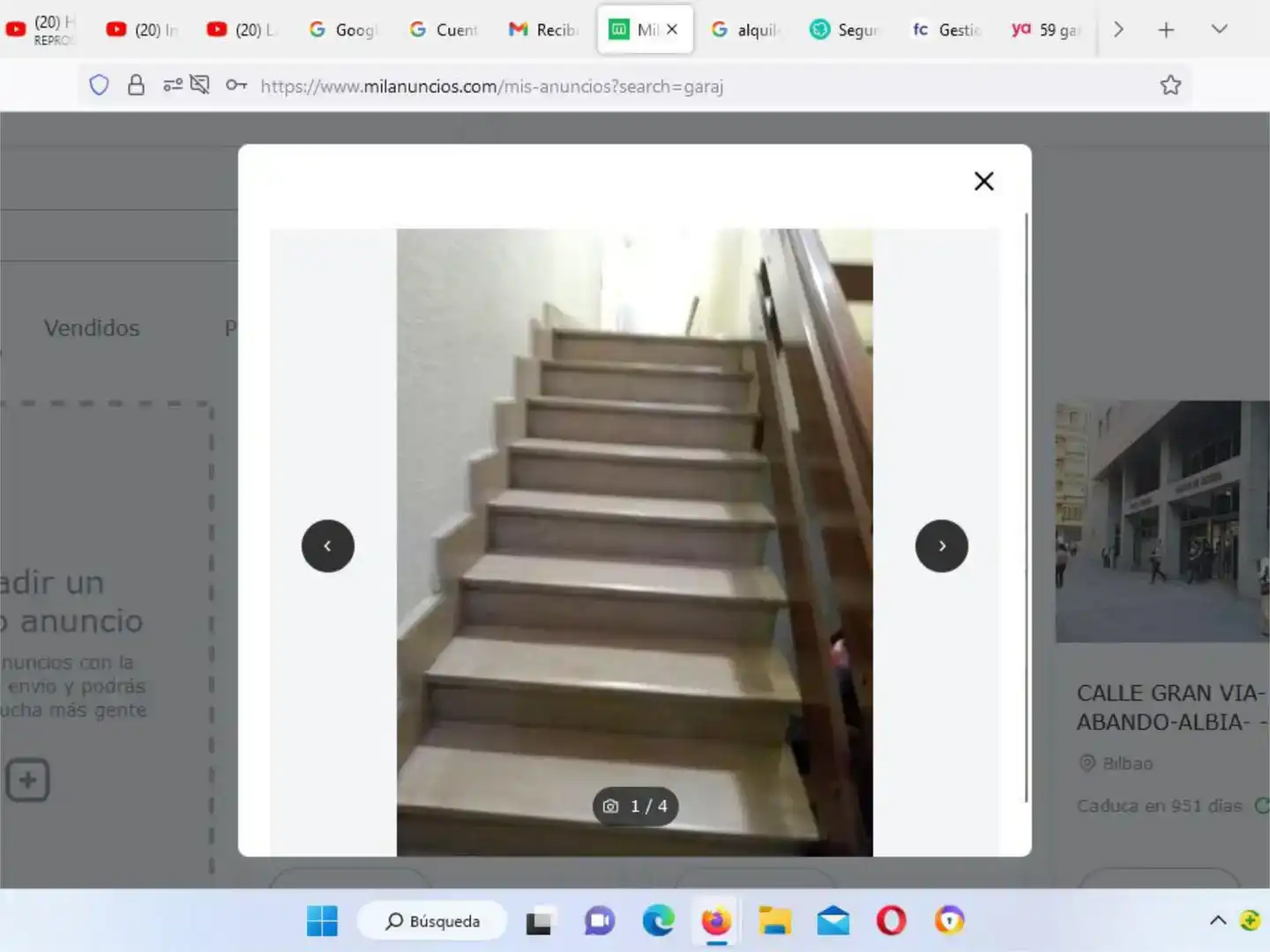The width and height of the screenshot is (1270, 952).
Task: Click the Firefox icon in the taskbar
Action: click(716, 921)
